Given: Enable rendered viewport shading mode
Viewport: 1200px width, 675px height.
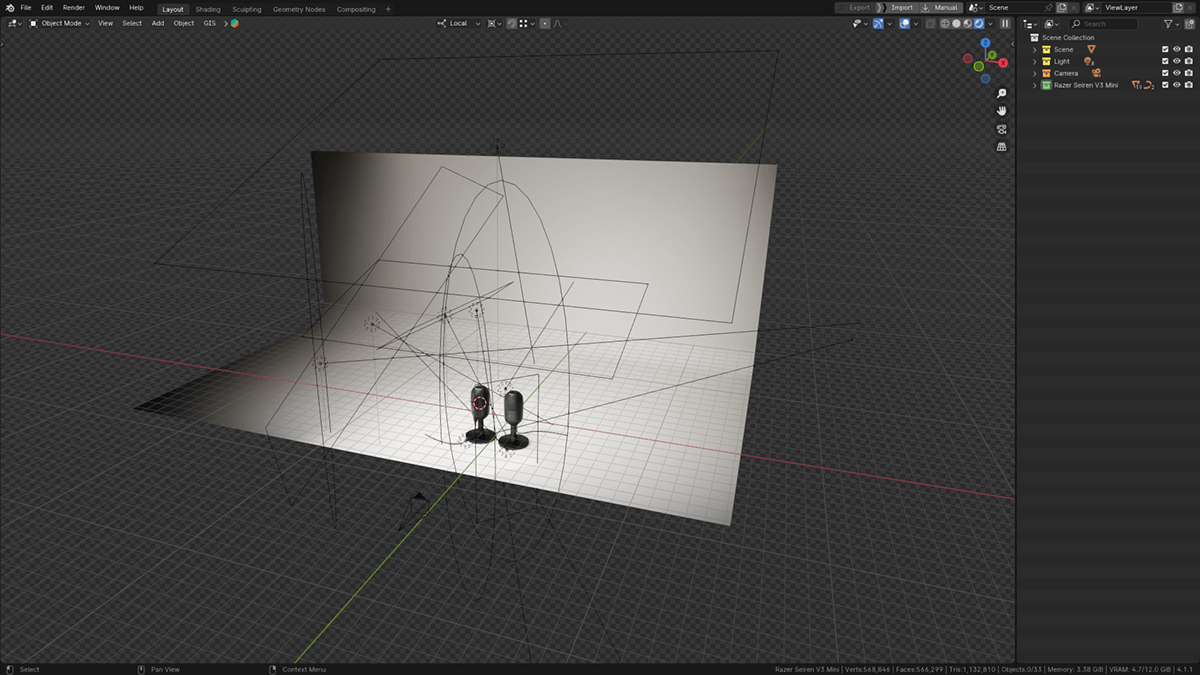Looking at the screenshot, I should pos(979,23).
